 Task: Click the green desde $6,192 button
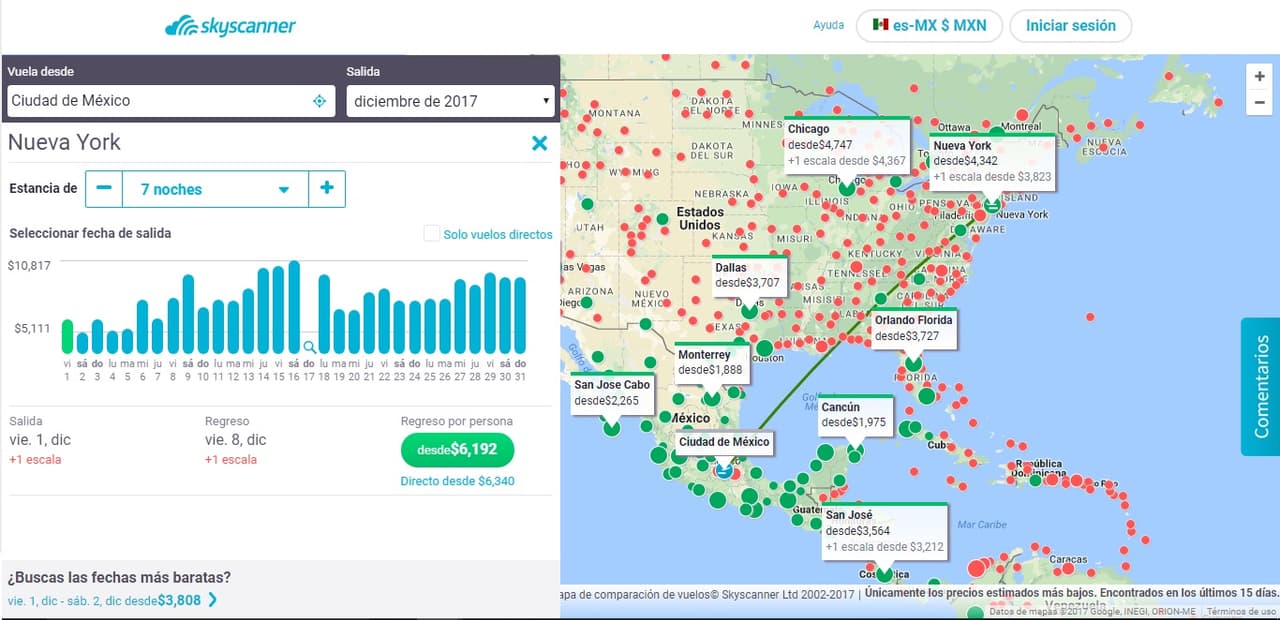click(x=457, y=450)
